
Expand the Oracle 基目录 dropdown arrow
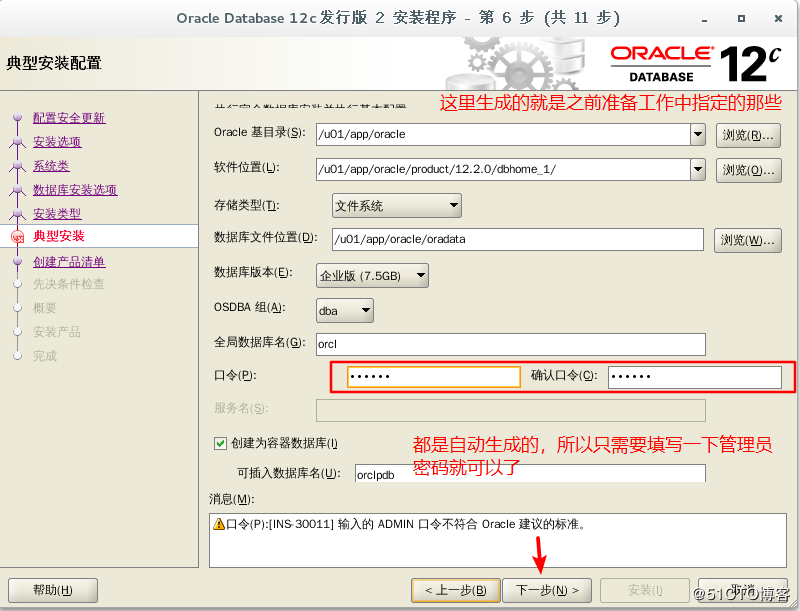pos(698,135)
